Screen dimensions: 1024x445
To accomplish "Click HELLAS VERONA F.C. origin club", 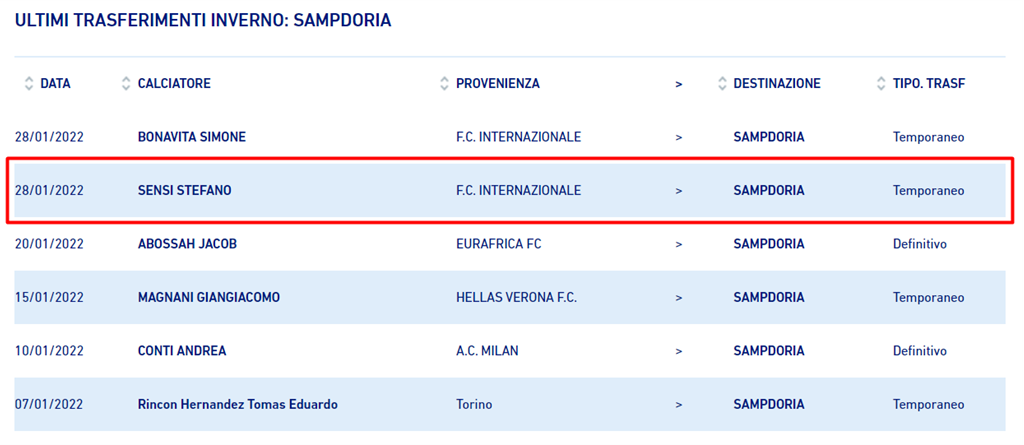I will click(x=516, y=297).
